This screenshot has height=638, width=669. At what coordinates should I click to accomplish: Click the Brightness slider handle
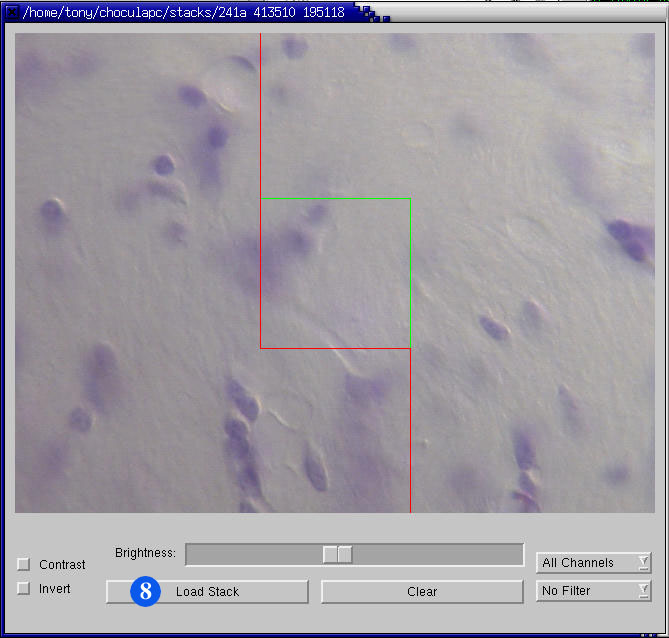(x=337, y=554)
